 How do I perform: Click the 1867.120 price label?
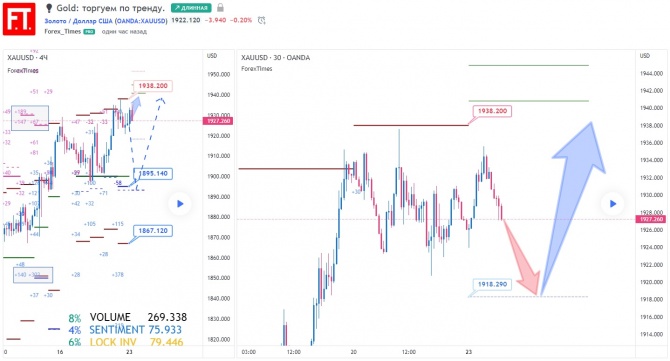[153, 231]
